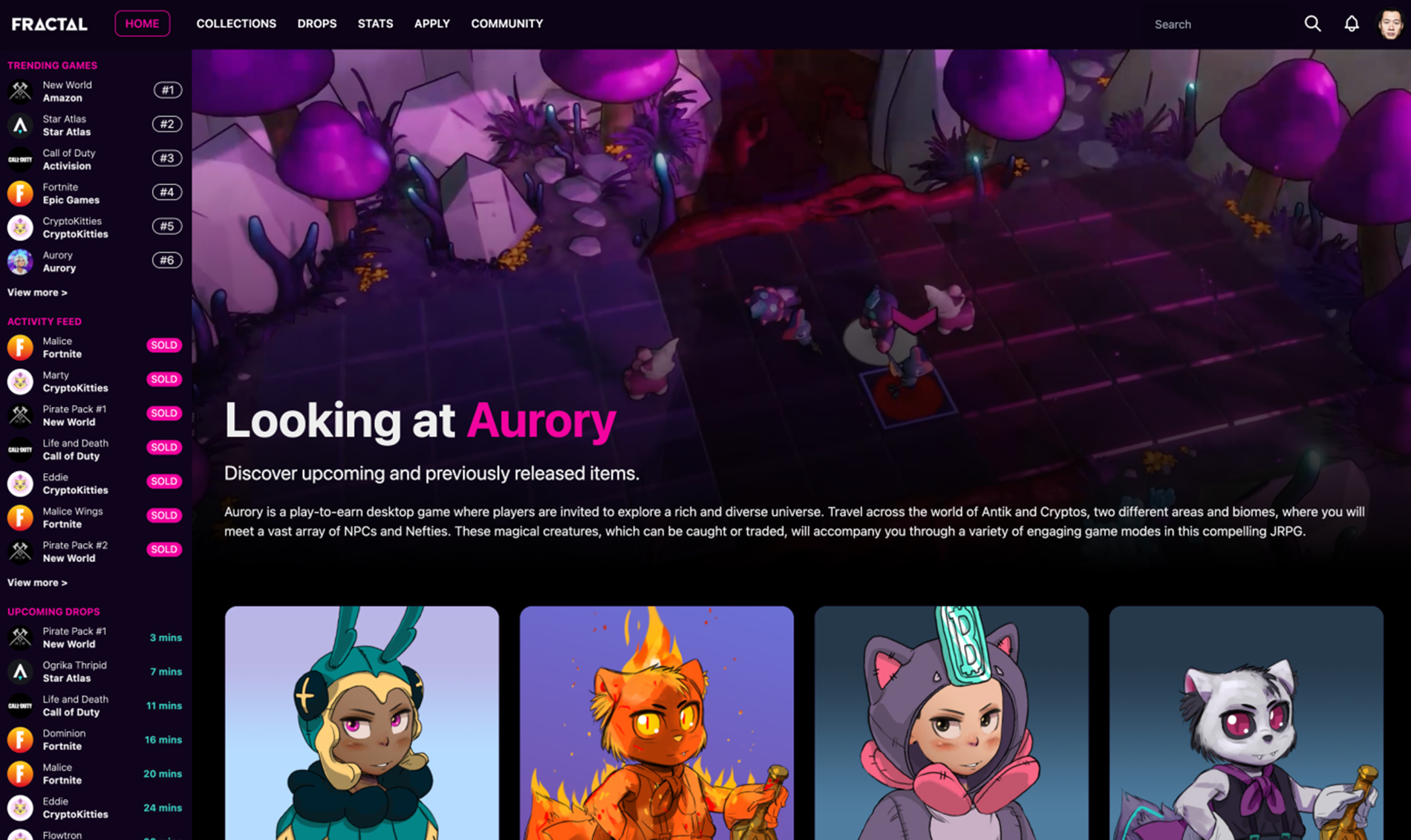
Task: Click the CryptoKitties icon next to Marty
Action: (x=20, y=382)
